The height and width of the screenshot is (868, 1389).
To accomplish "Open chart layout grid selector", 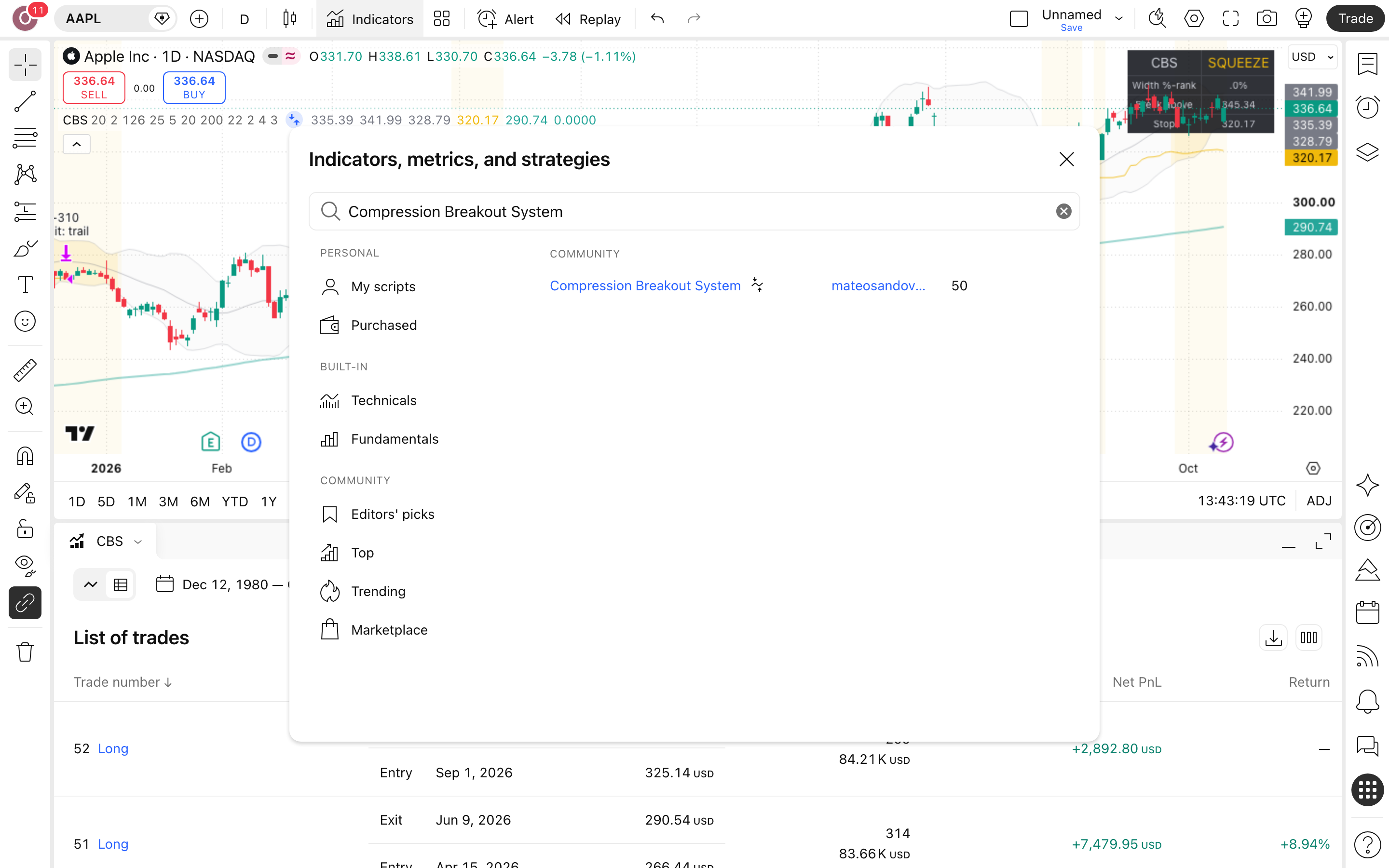I will click(441, 19).
